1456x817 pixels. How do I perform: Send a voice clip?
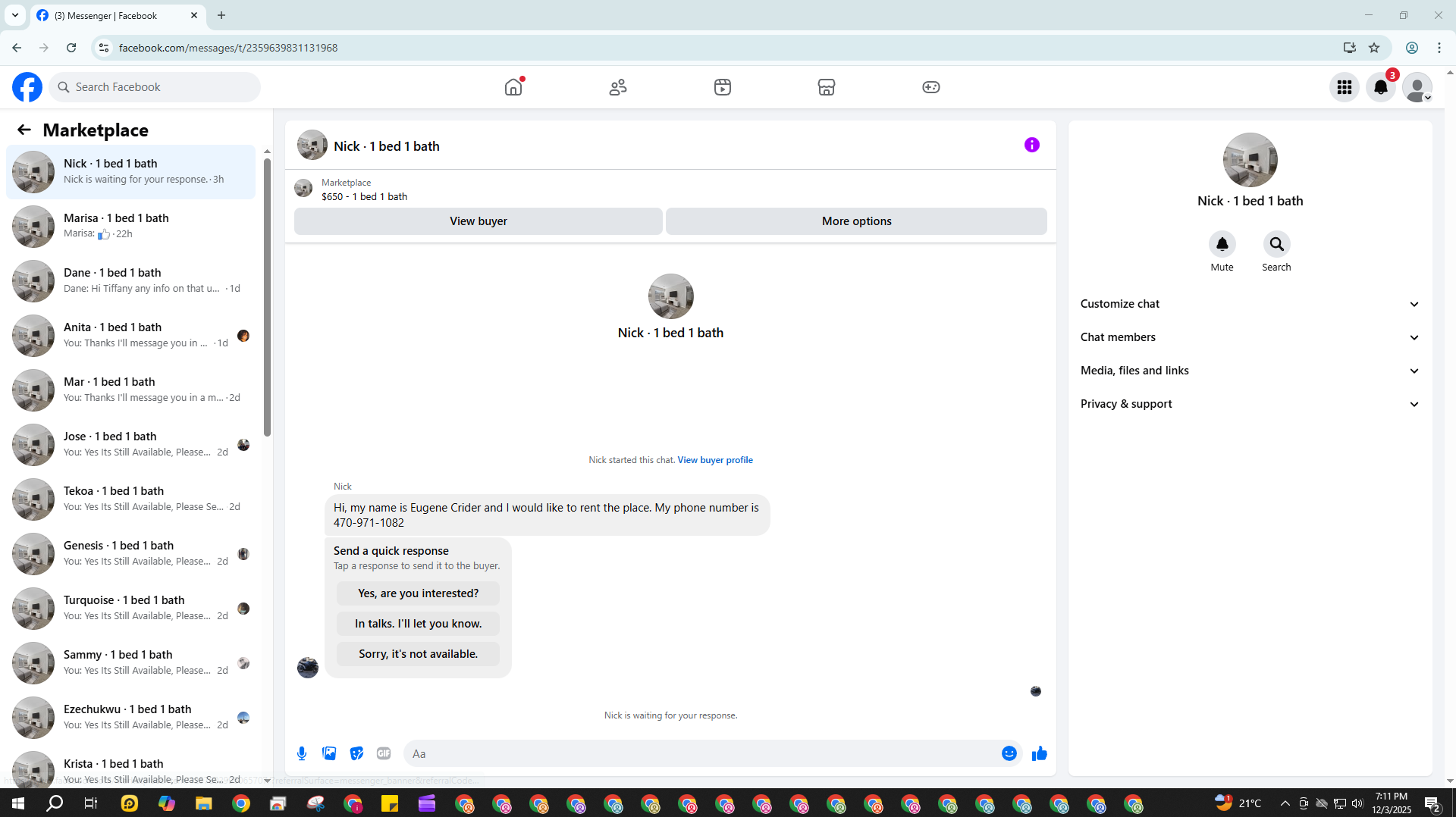point(302,753)
